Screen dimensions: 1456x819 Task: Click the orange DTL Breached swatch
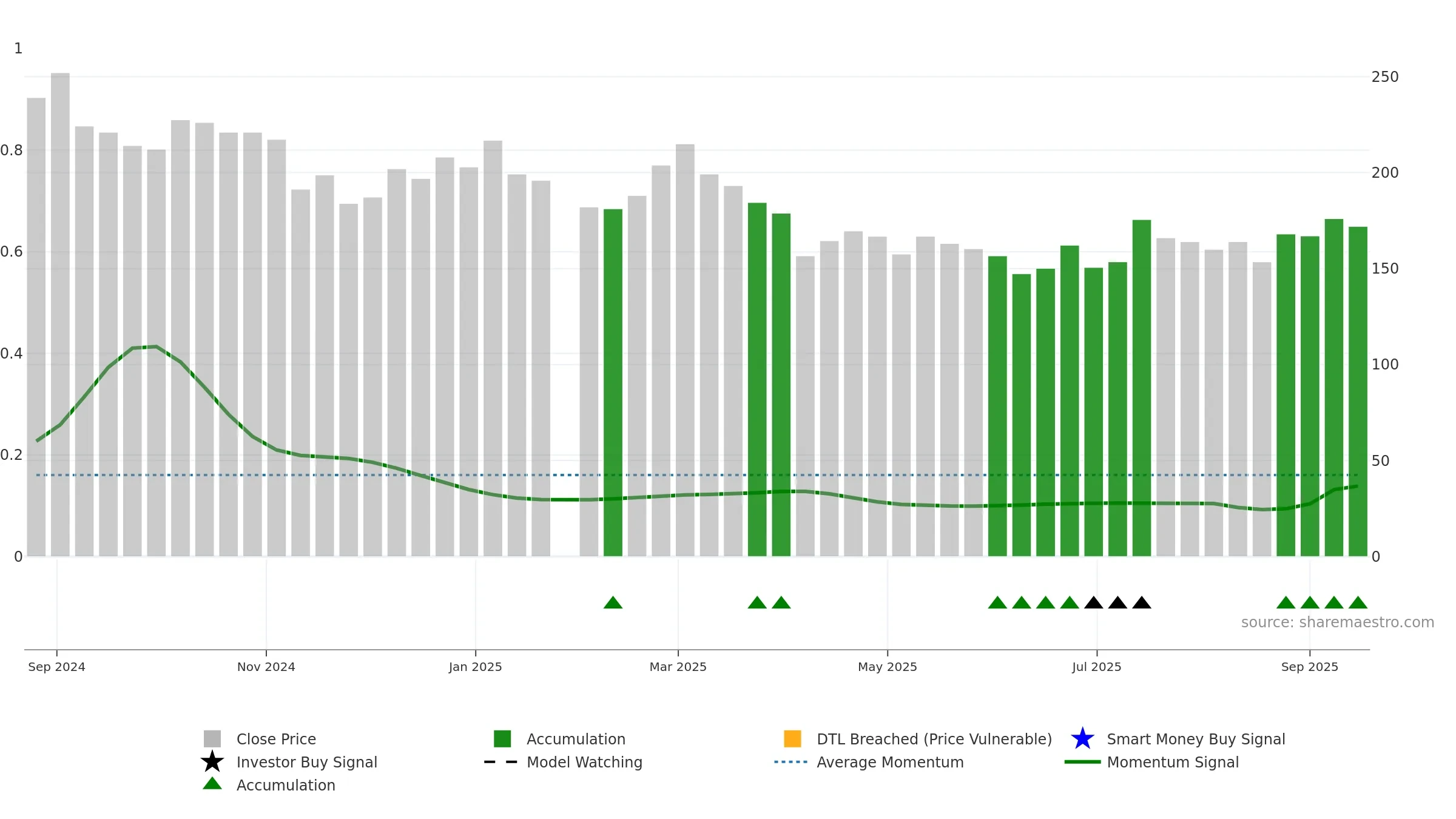click(x=792, y=738)
